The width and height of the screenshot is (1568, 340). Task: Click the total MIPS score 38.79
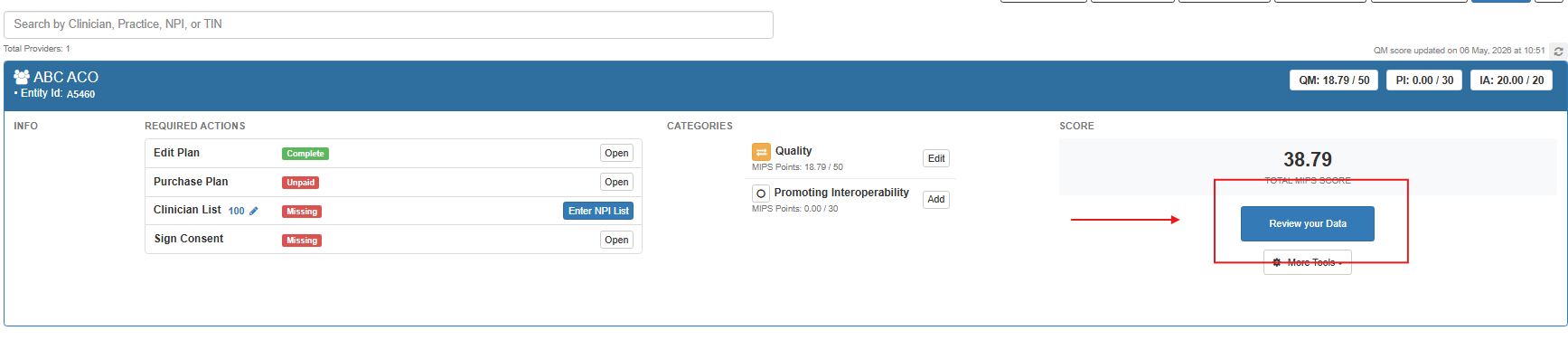(1308, 159)
